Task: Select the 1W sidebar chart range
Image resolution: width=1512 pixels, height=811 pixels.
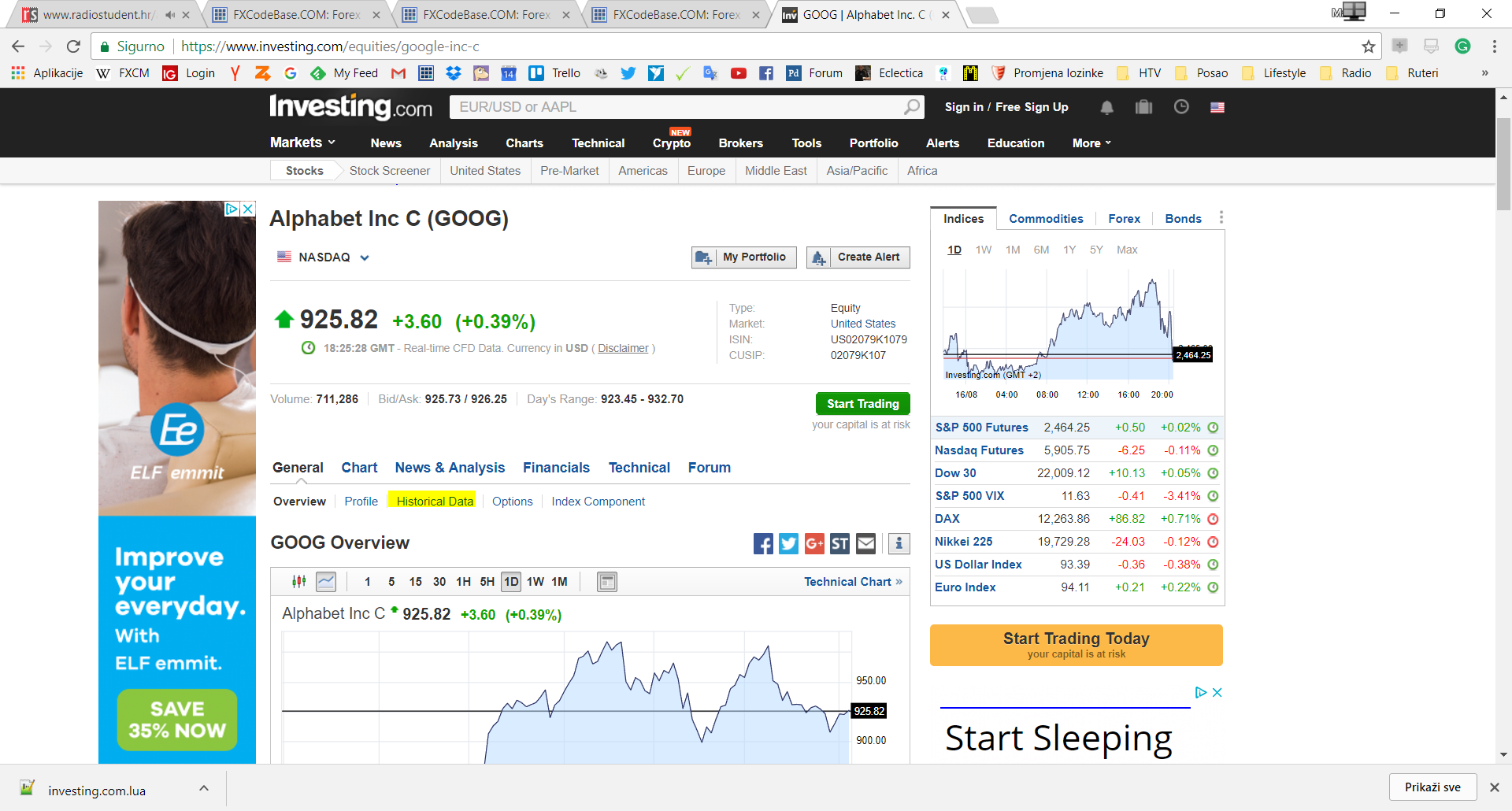Action: point(984,250)
